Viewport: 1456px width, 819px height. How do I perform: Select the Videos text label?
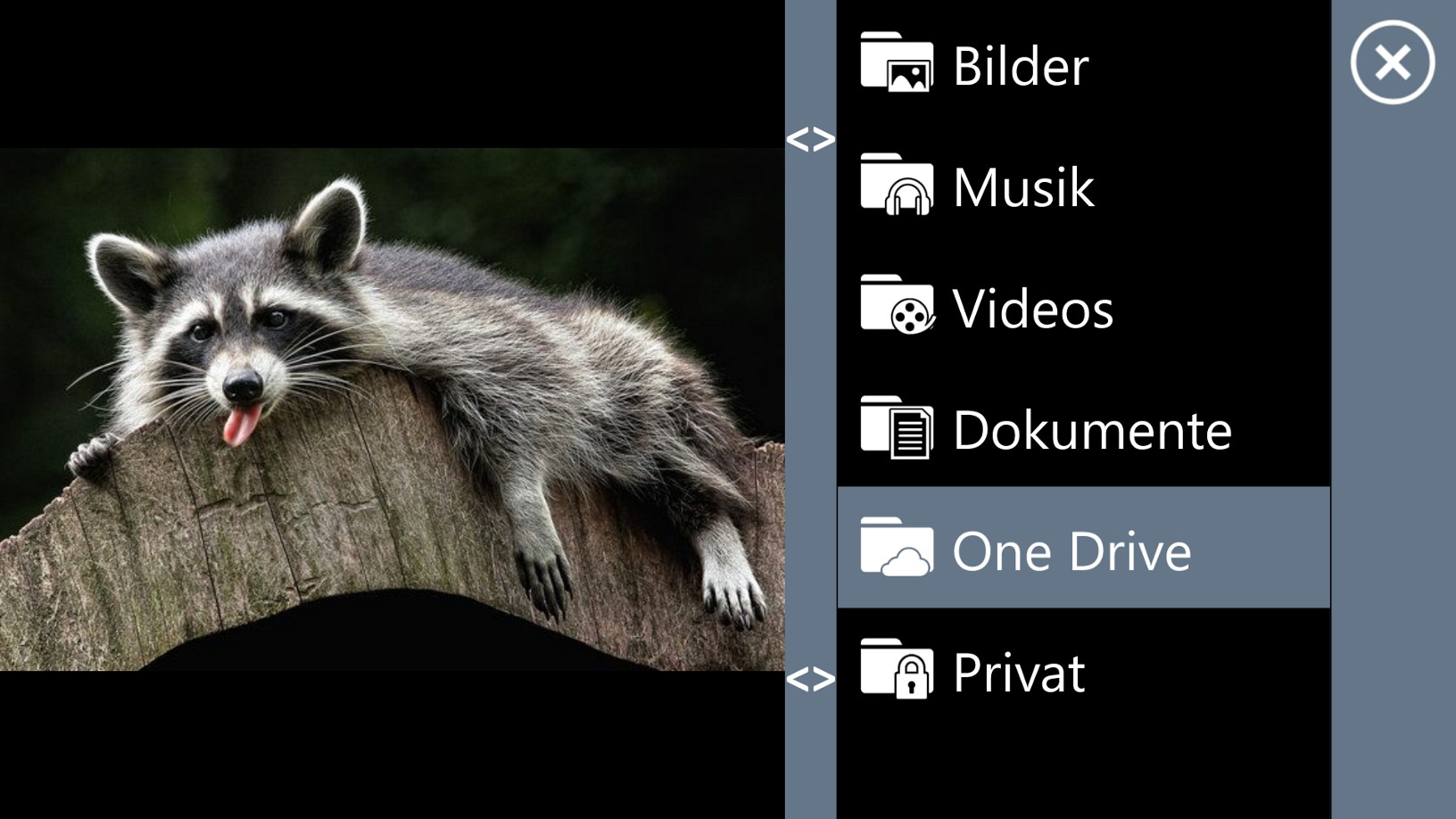click(1033, 309)
